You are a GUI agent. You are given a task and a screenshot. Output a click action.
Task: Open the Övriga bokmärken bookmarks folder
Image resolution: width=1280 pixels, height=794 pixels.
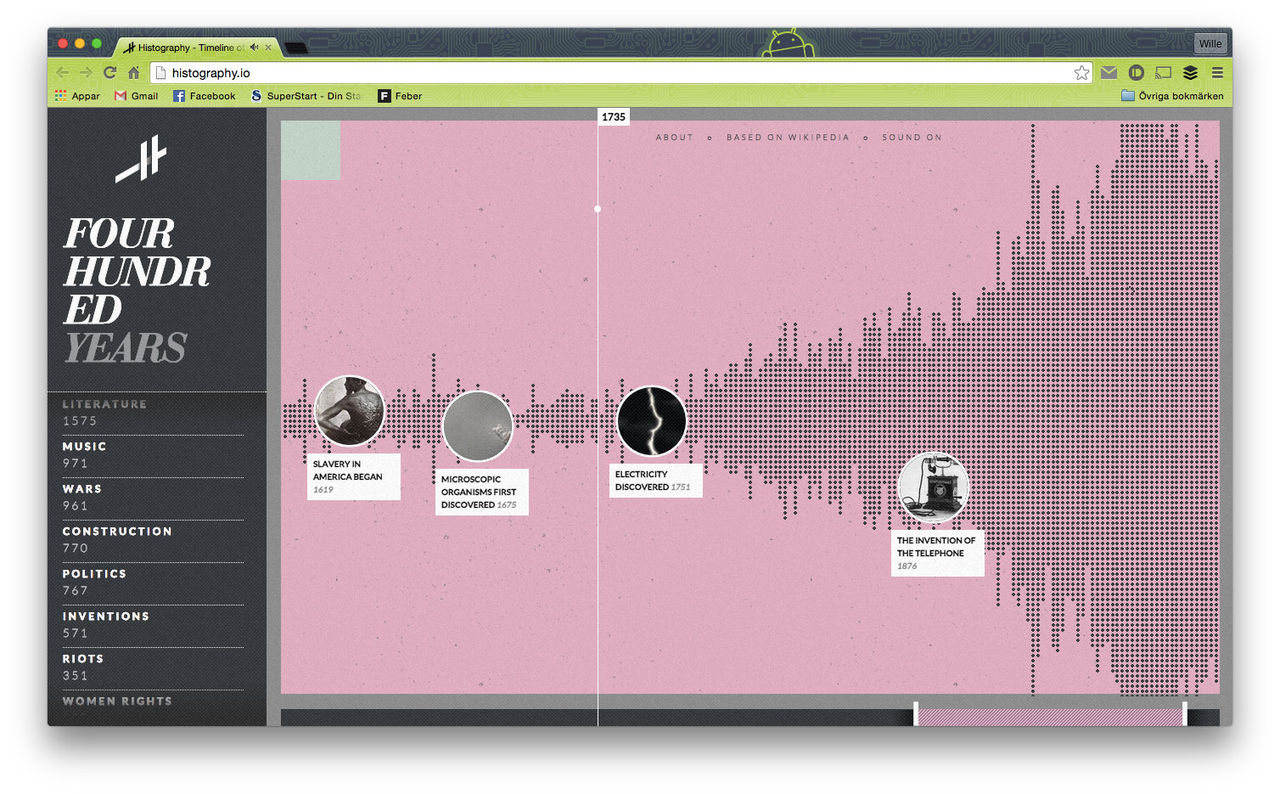point(1172,96)
